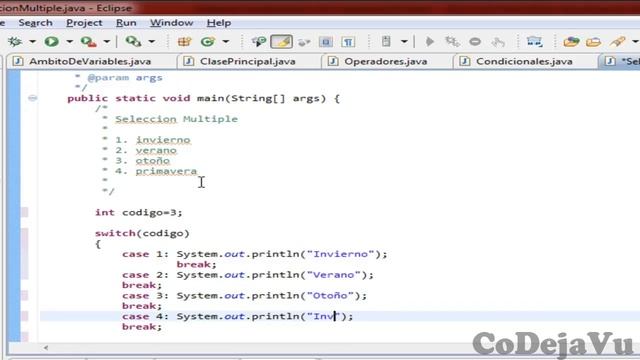Click the last 'break;' after case 4
The width and height of the screenshot is (640, 360).
142,327
